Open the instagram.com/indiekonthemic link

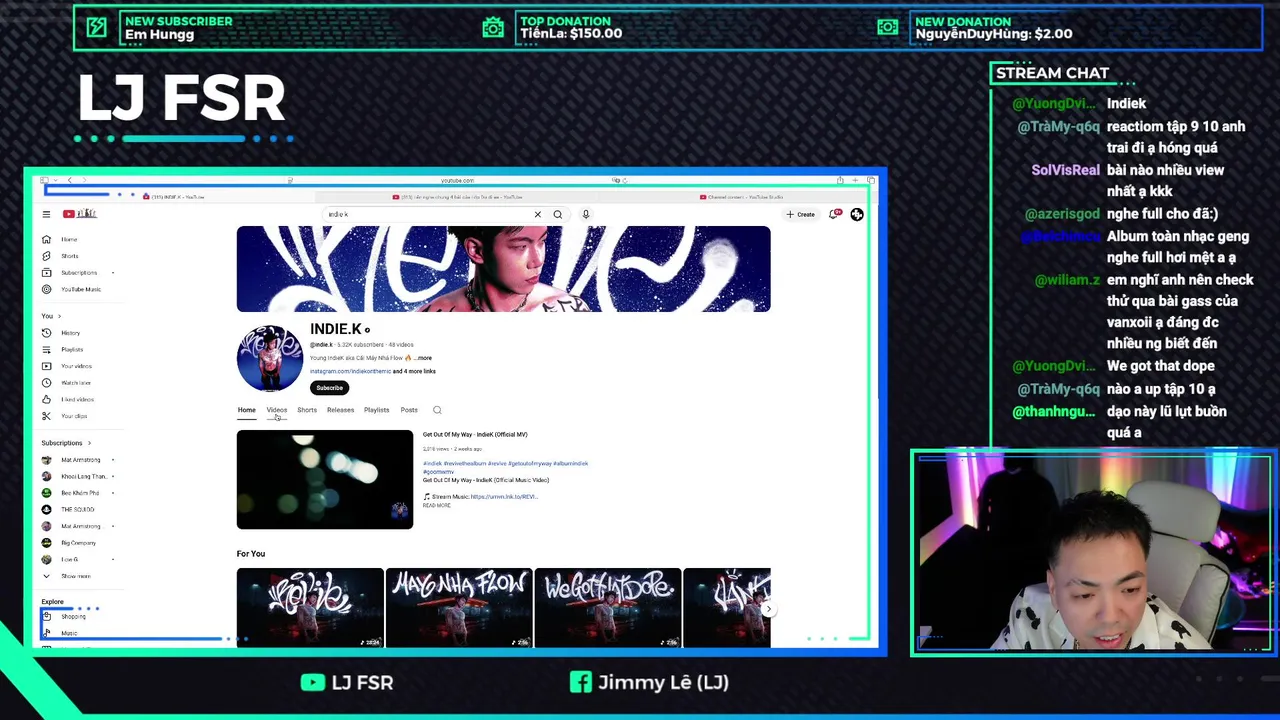click(350, 372)
